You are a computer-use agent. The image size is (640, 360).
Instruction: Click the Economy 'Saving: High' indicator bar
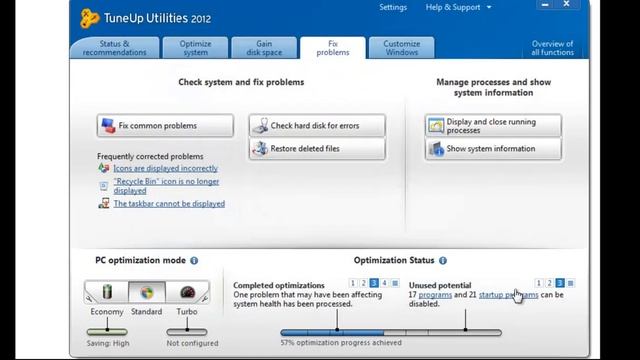[x=107, y=332]
